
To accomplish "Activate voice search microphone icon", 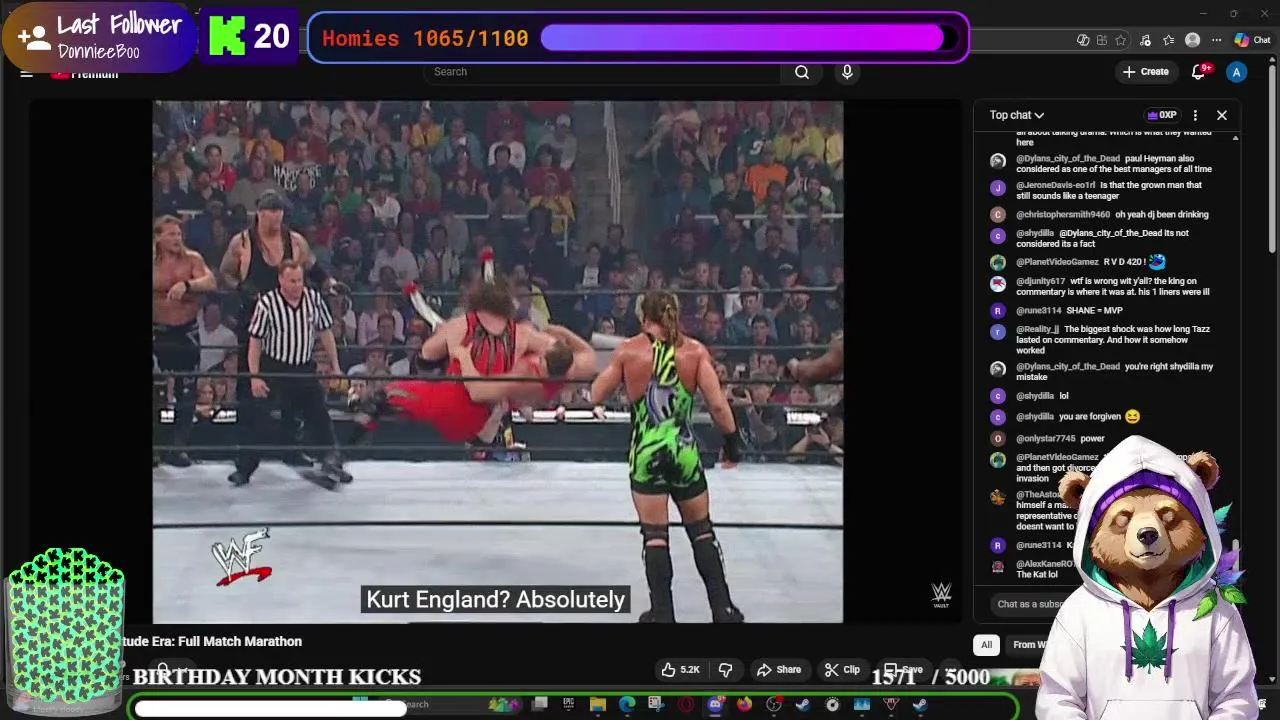I will 847,72.
